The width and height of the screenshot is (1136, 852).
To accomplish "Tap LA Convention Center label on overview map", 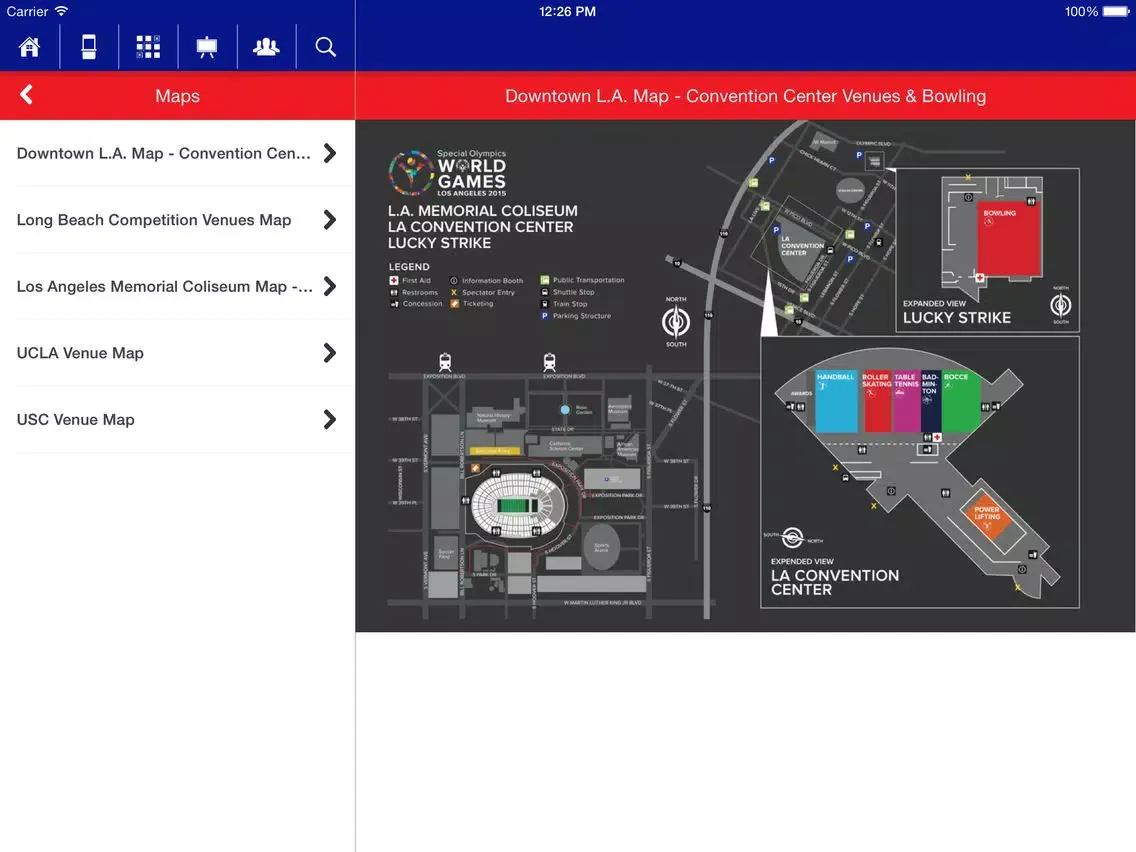I will 802,246.
